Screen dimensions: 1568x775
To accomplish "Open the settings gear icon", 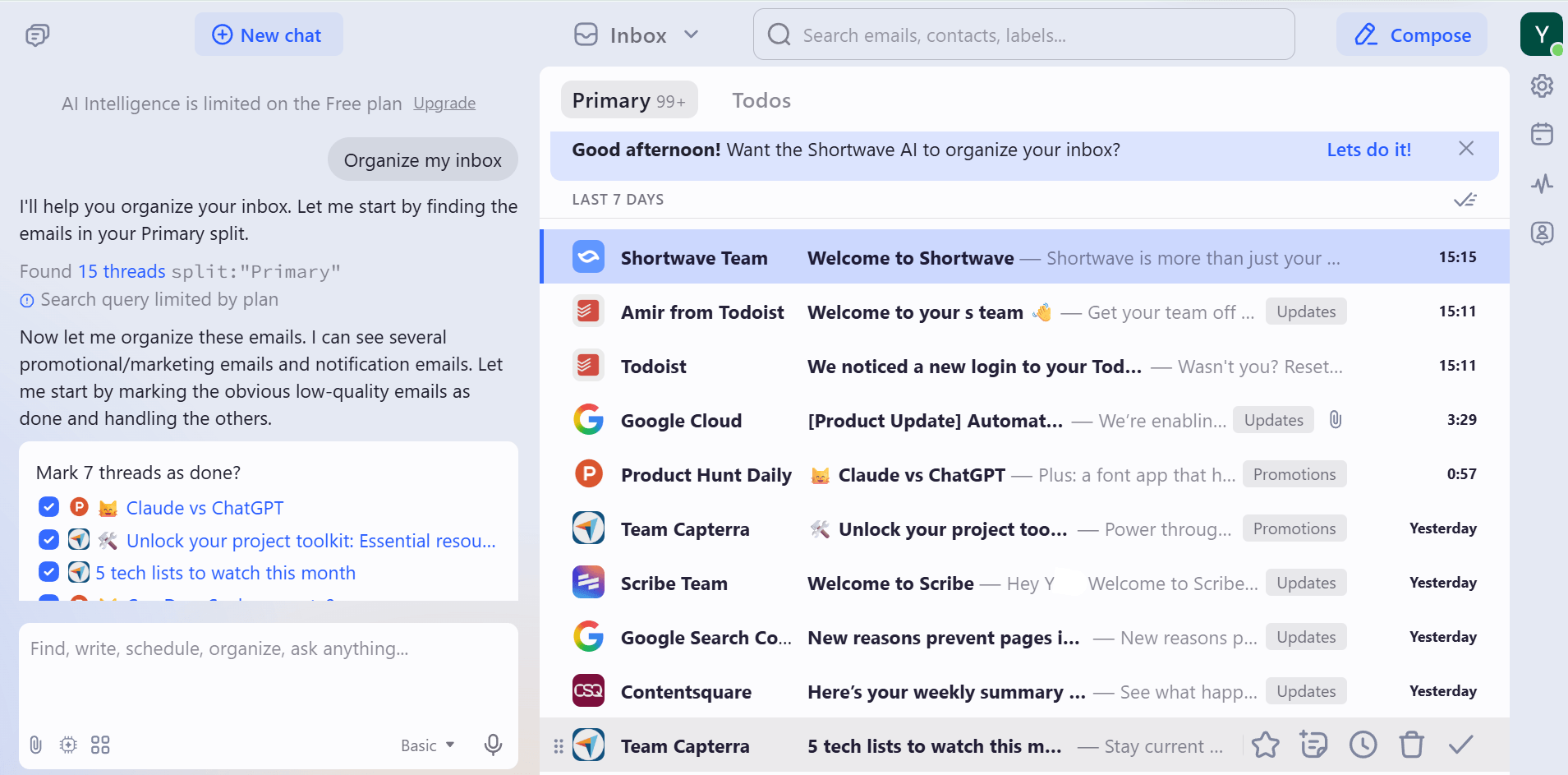I will tap(1542, 85).
